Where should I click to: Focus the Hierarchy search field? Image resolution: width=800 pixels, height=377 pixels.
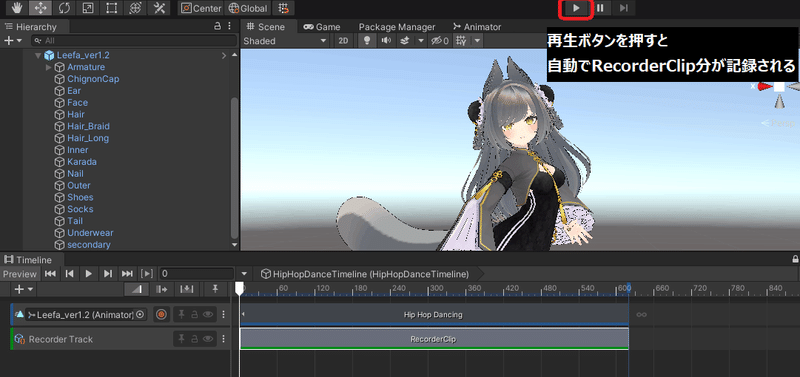(x=134, y=40)
